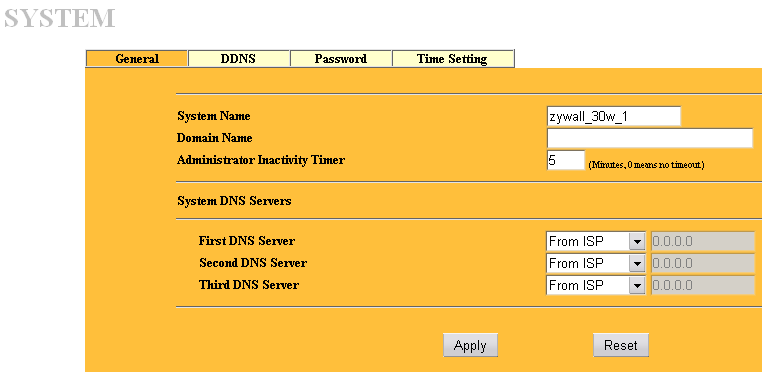Click the First DNS Server IP field
This screenshot has width=762, height=379.
tap(703, 241)
